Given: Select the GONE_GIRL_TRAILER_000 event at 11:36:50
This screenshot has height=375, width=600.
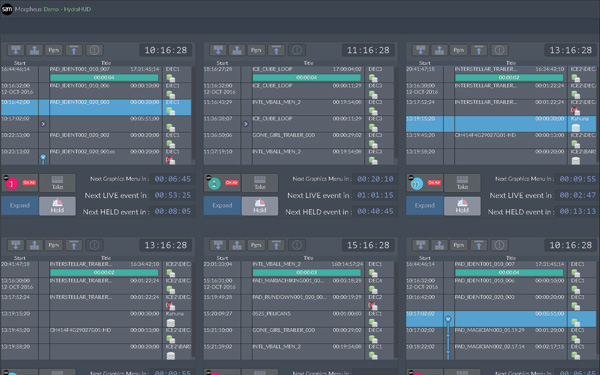Looking at the screenshot, I should click(298, 140).
